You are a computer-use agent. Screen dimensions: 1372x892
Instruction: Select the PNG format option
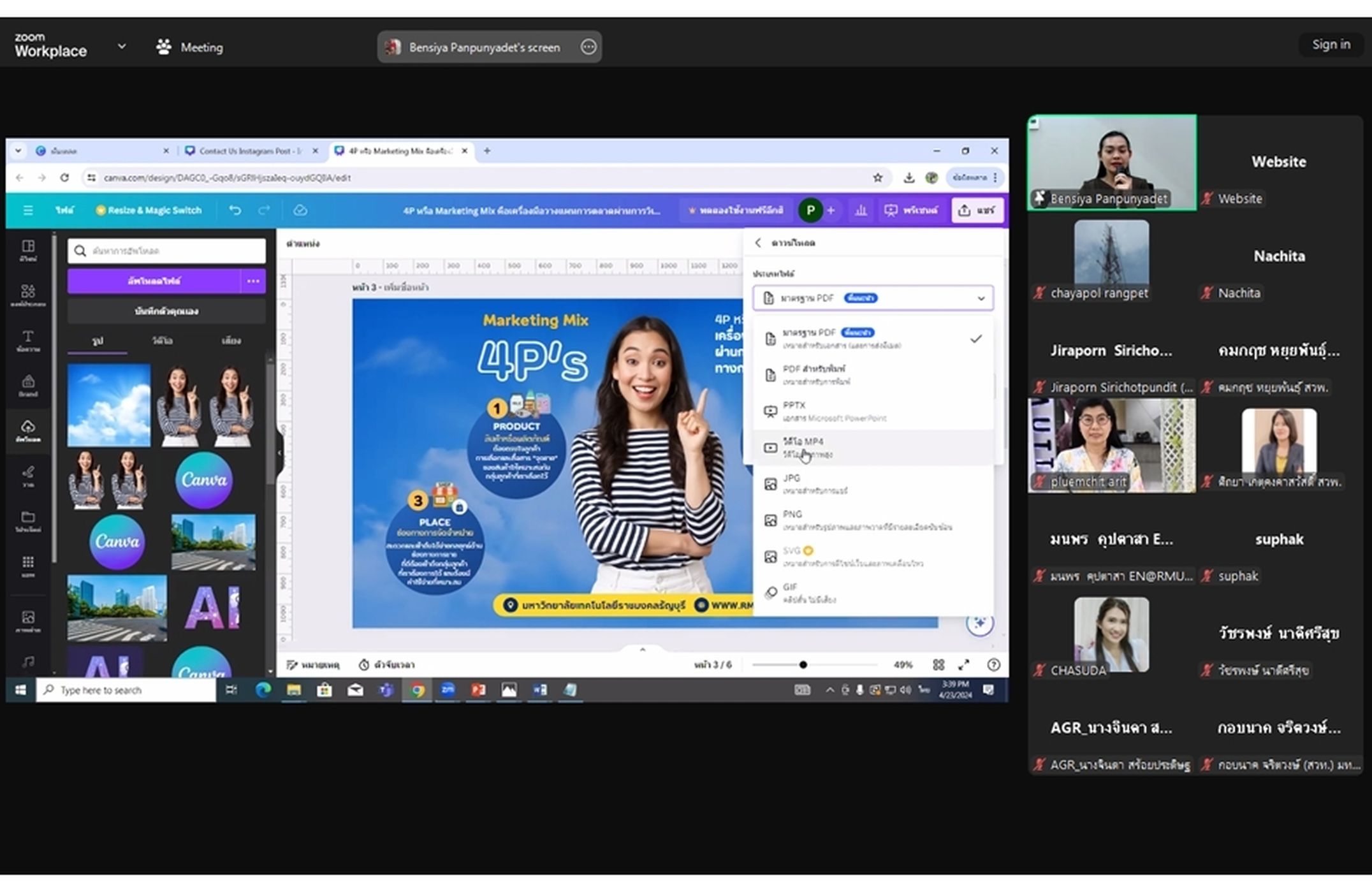pyautogui.click(x=873, y=520)
